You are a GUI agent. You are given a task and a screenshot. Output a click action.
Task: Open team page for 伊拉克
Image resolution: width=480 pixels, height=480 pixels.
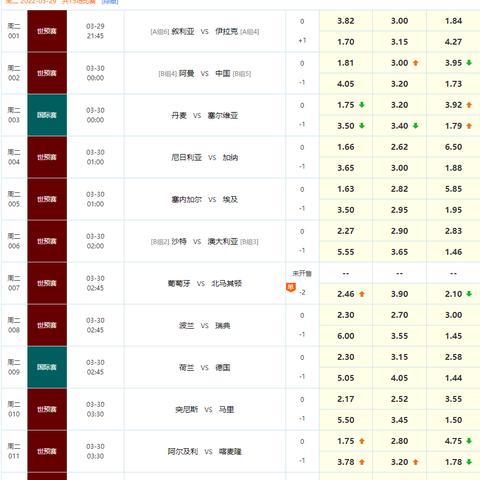pos(227,32)
